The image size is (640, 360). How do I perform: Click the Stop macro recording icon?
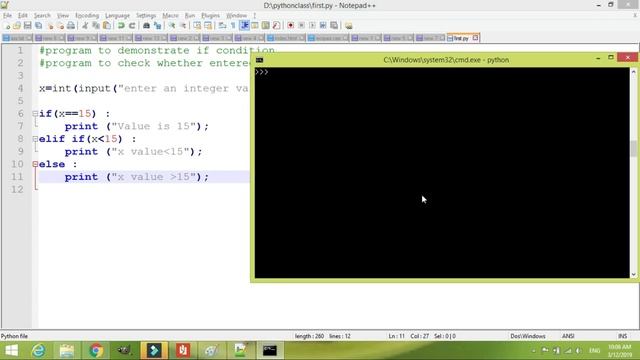(x=302, y=26)
